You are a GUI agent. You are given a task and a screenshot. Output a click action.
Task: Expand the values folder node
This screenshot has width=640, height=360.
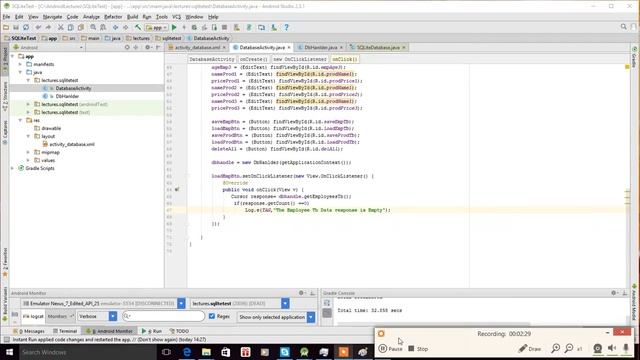[x=28, y=160]
